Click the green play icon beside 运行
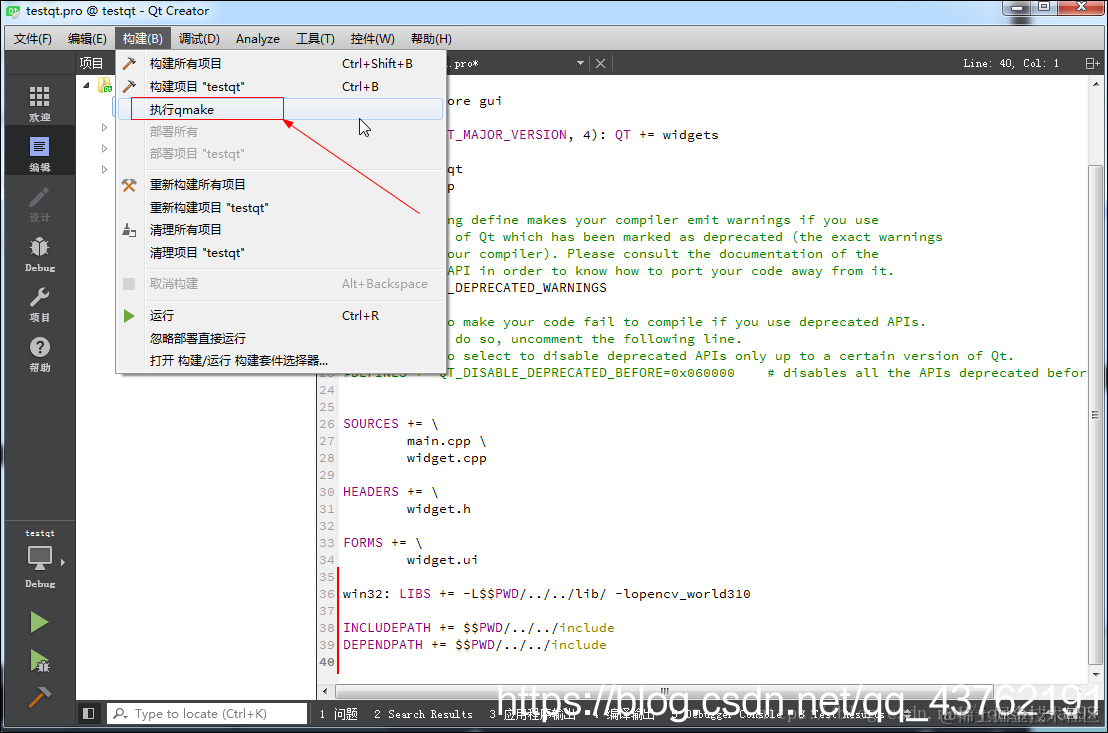Image resolution: width=1108 pixels, height=733 pixels. coord(129,315)
